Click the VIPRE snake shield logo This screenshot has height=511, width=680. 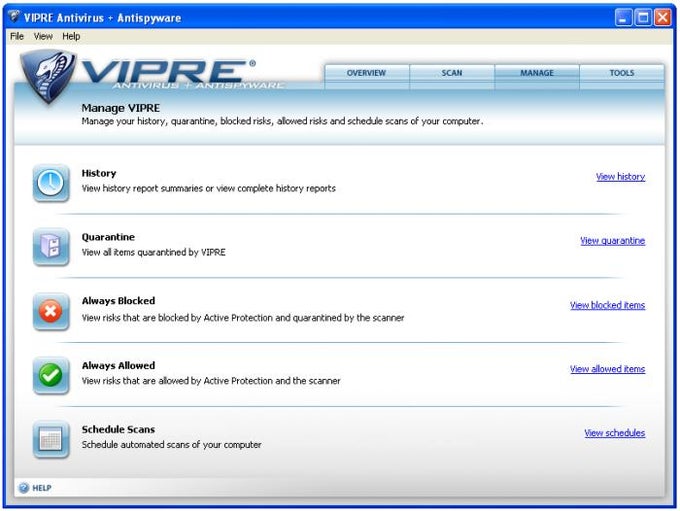[x=48, y=76]
